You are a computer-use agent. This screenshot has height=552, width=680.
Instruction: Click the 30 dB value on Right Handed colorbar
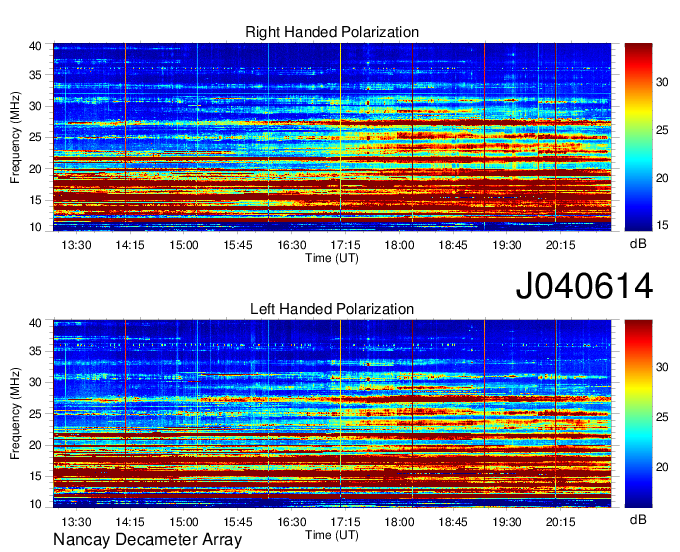click(x=663, y=82)
